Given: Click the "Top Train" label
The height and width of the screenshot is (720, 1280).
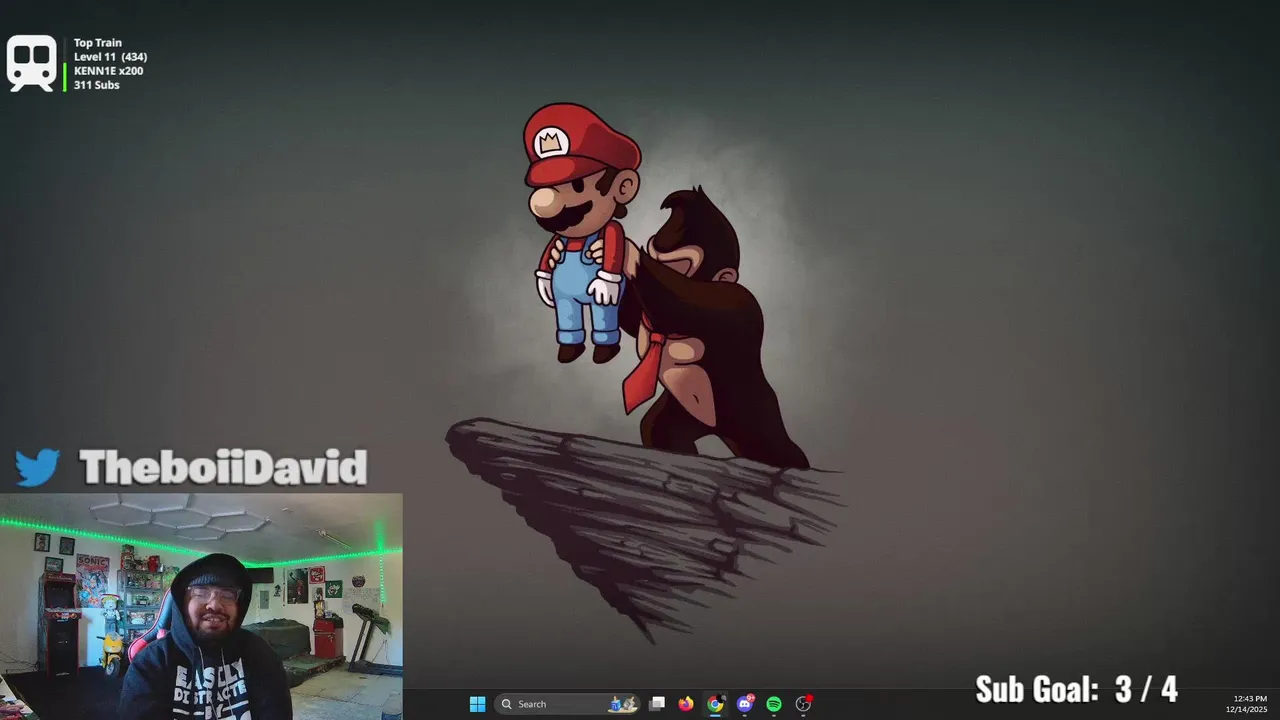Looking at the screenshot, I should click(x=98, y=43).
